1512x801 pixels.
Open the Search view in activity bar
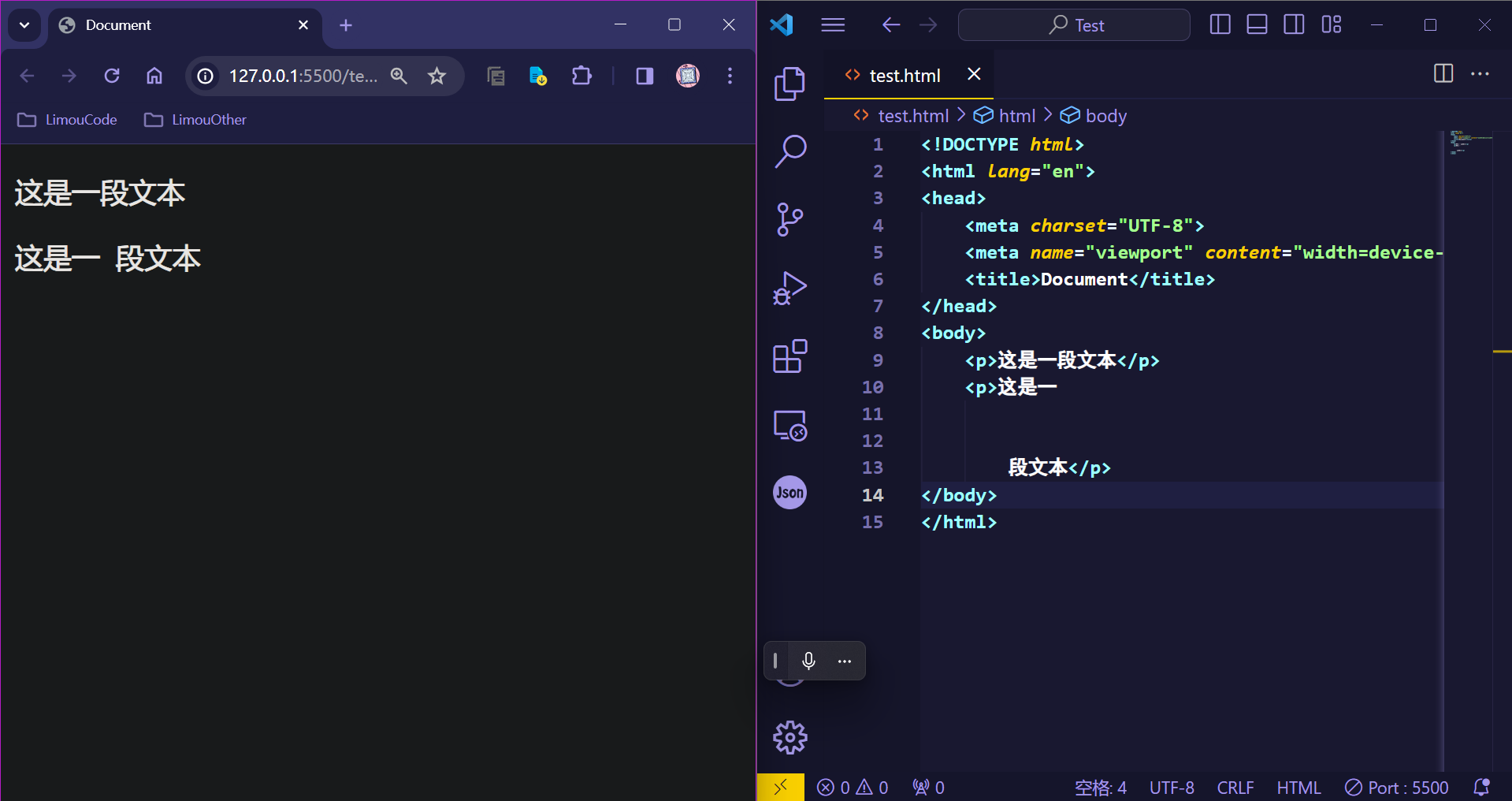(x=789, y=151)
